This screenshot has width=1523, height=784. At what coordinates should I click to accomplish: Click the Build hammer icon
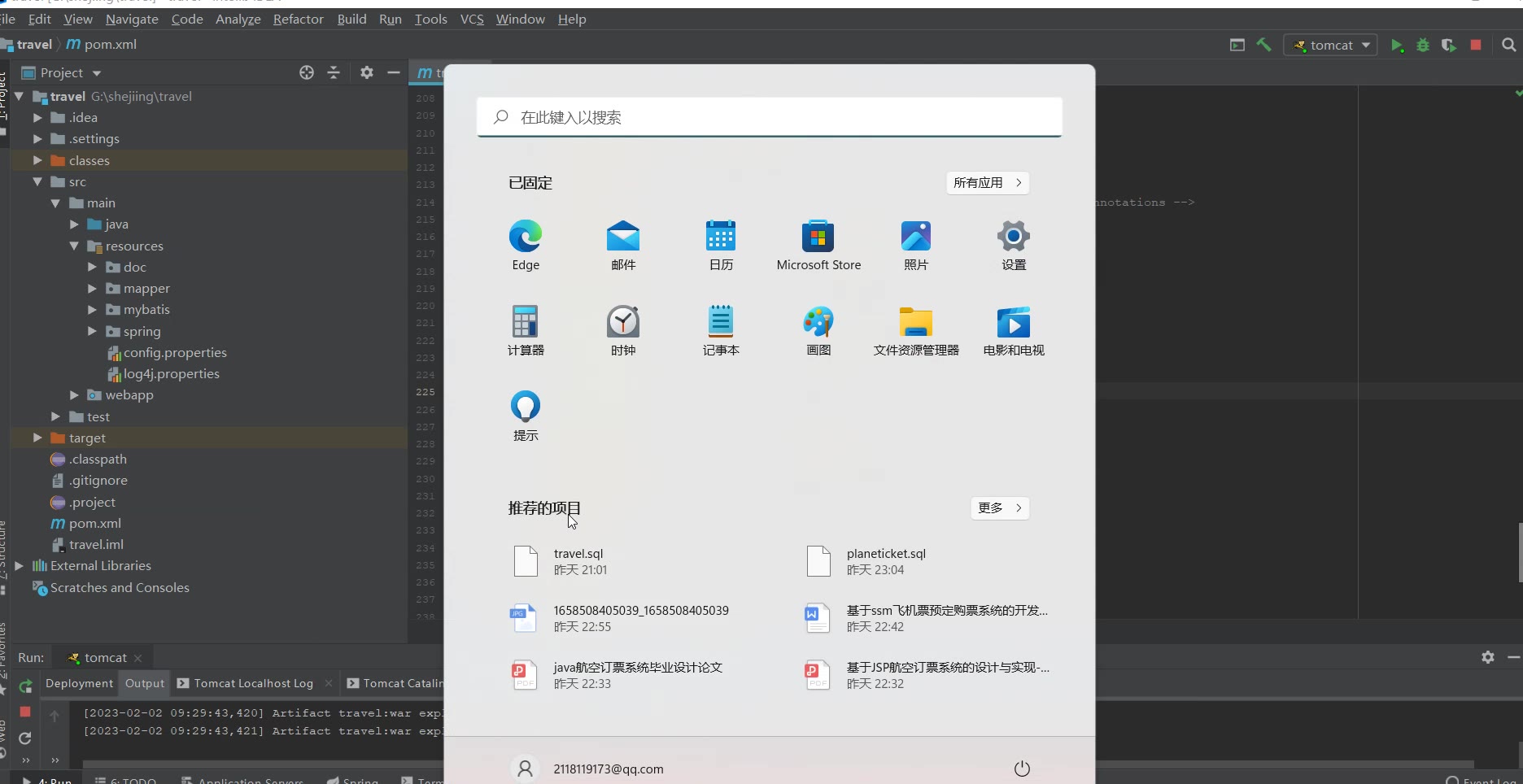[1263, 46]
